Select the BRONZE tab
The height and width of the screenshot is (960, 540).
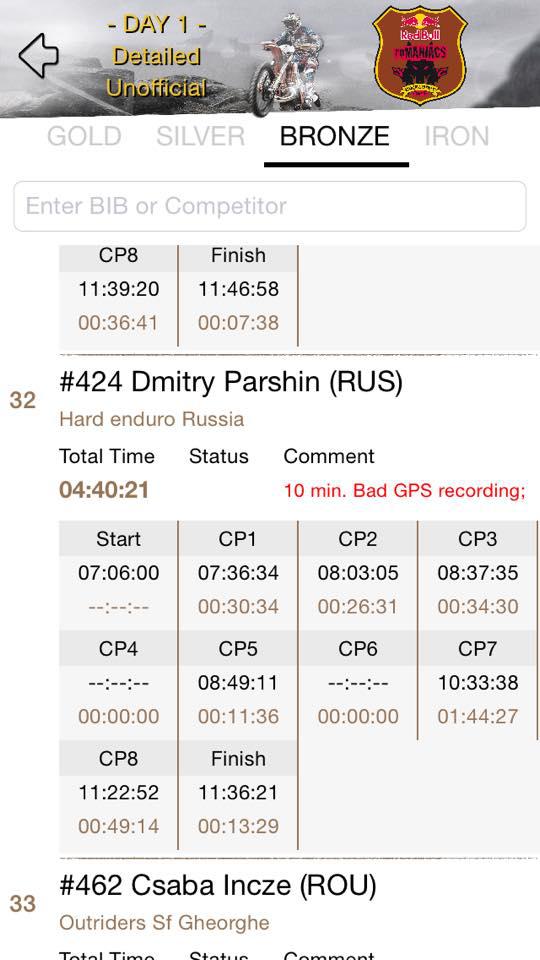coord(335,136)
